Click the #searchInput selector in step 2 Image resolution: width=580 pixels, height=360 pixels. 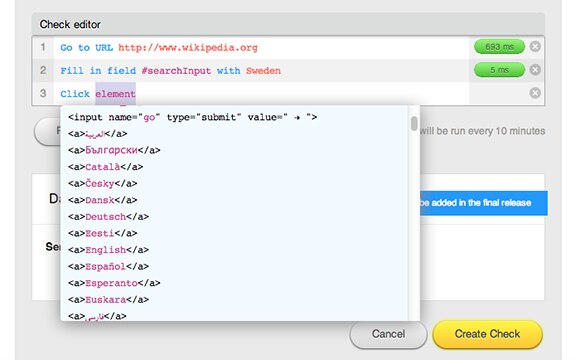pos(176,71)
